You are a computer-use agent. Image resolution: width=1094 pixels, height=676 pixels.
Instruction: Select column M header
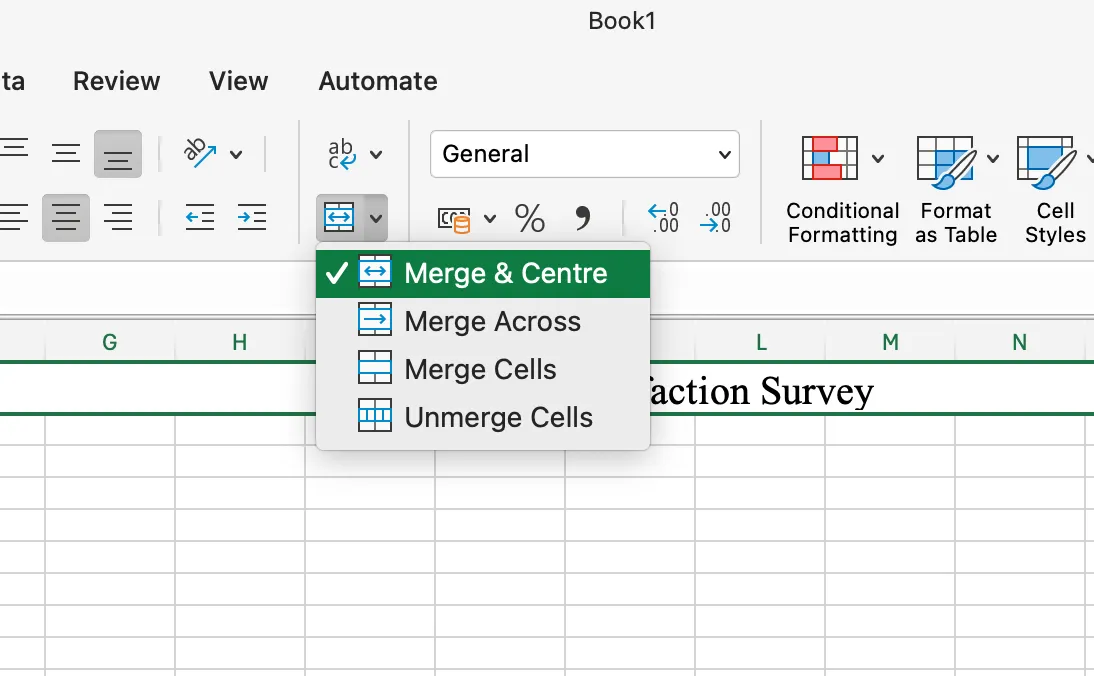click(x=890, y=343)
